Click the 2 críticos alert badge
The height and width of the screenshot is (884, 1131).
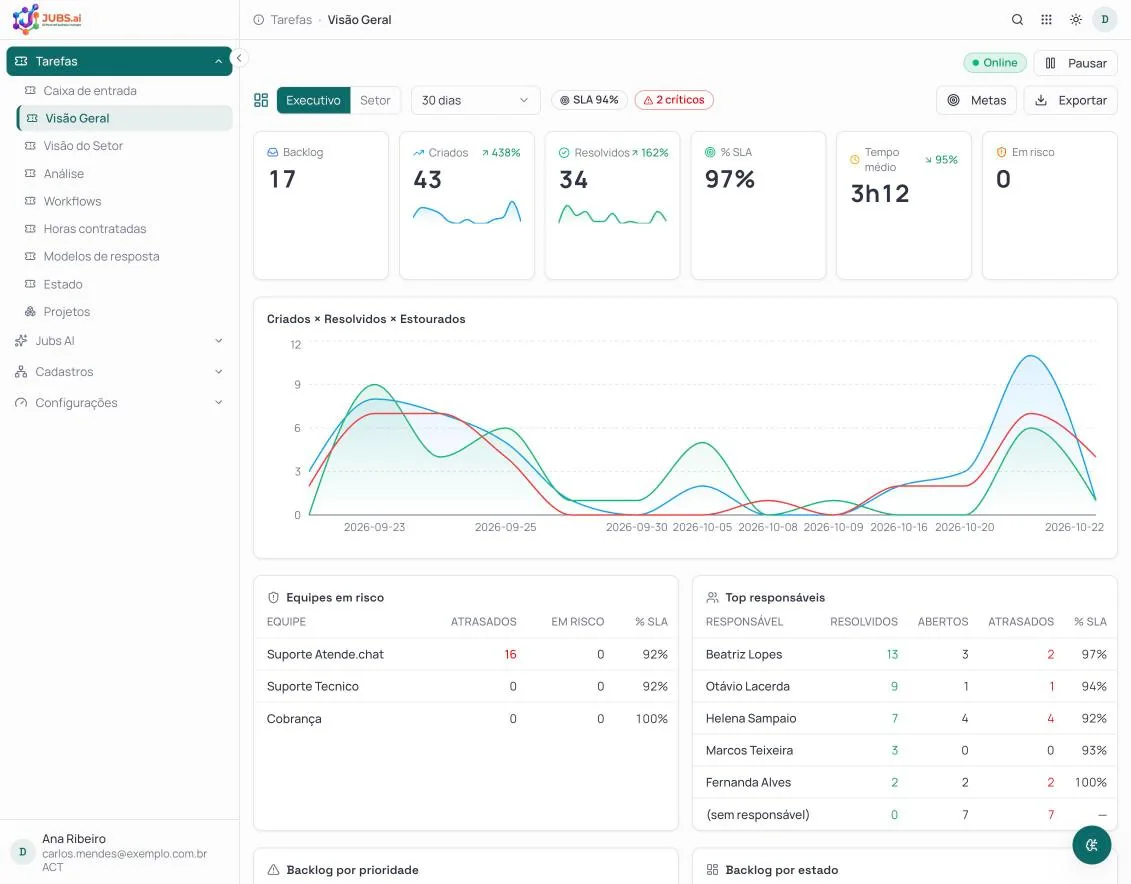674,100
